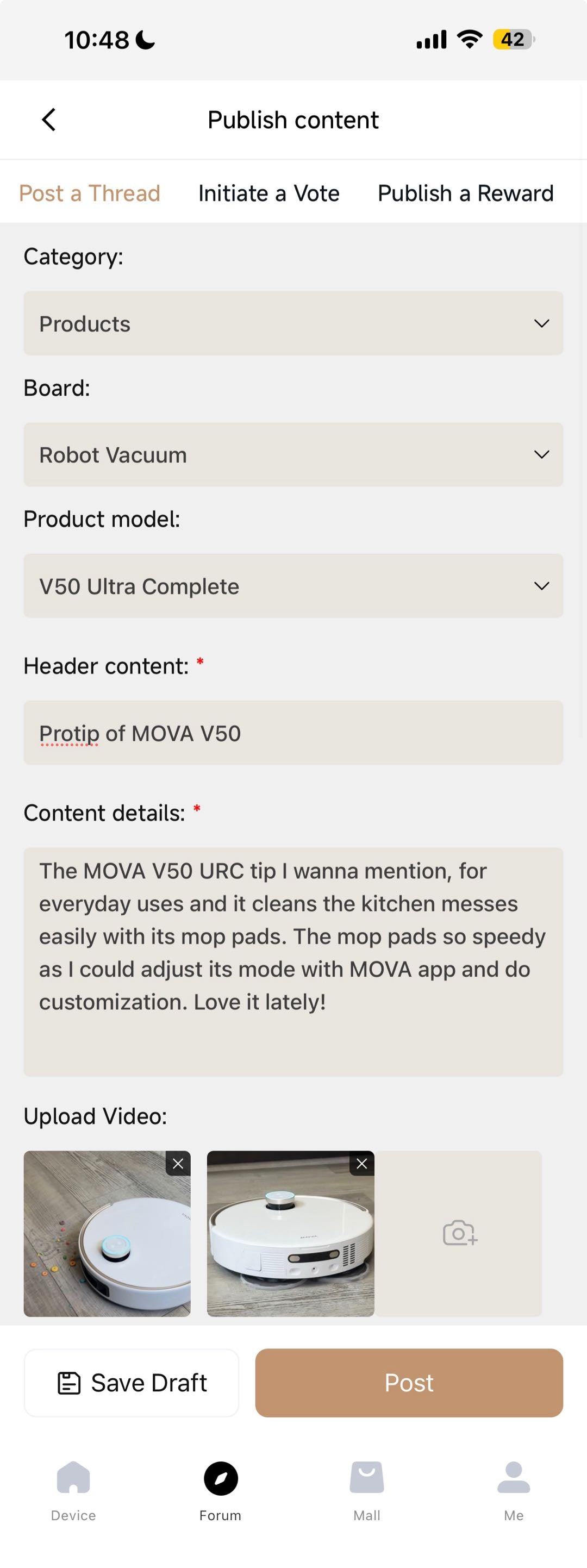
Task: Open the Me profile icon
Action: [x=513, y=1478]
